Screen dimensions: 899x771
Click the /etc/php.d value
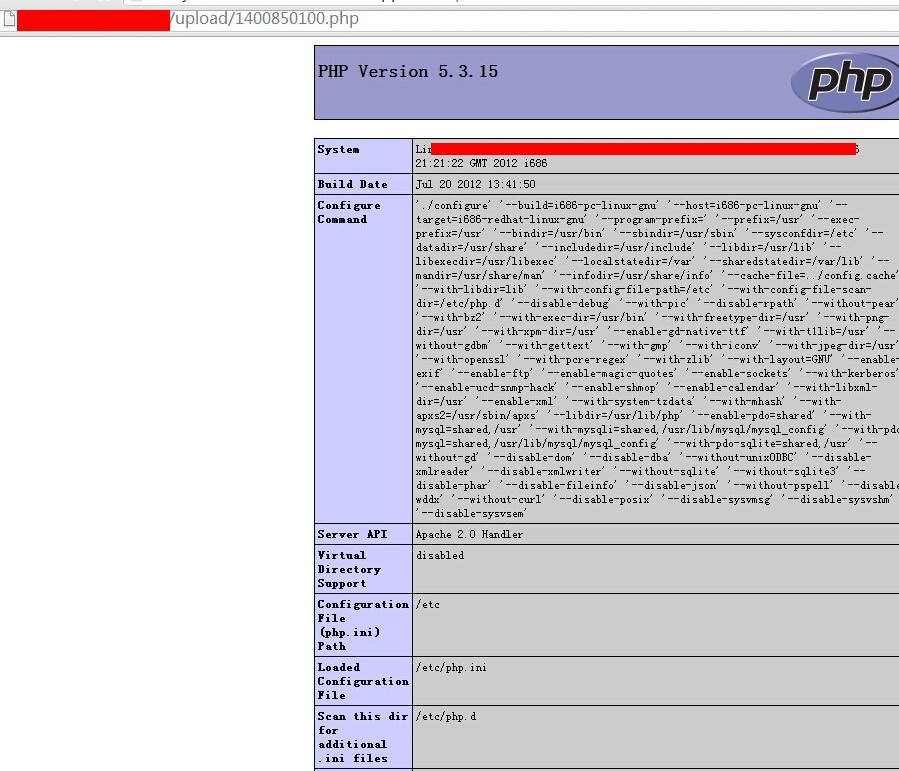tap(446, 717)
